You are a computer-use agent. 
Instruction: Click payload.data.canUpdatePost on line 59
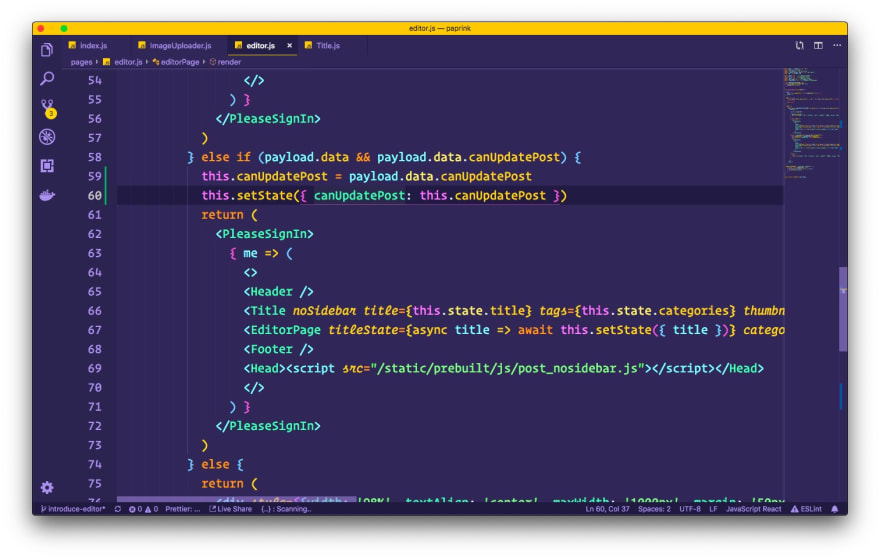(x=440, y=176)
